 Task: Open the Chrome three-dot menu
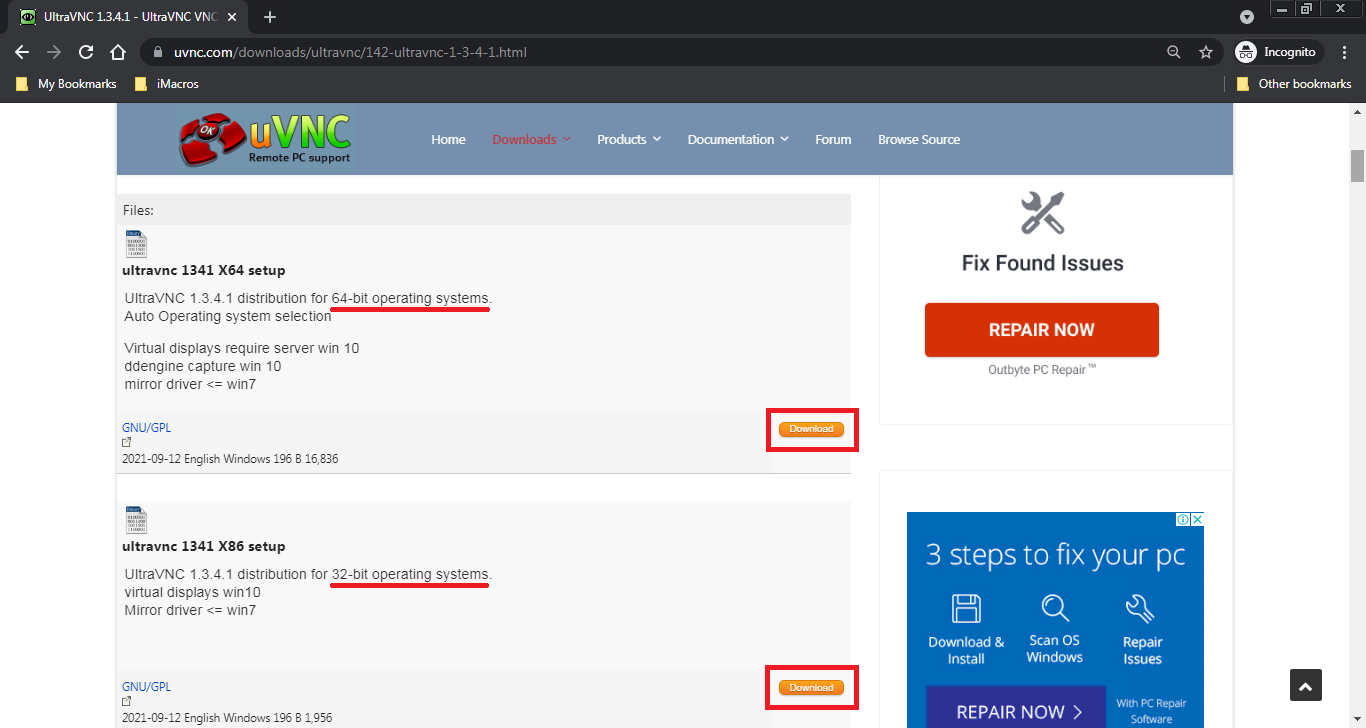1344,52
